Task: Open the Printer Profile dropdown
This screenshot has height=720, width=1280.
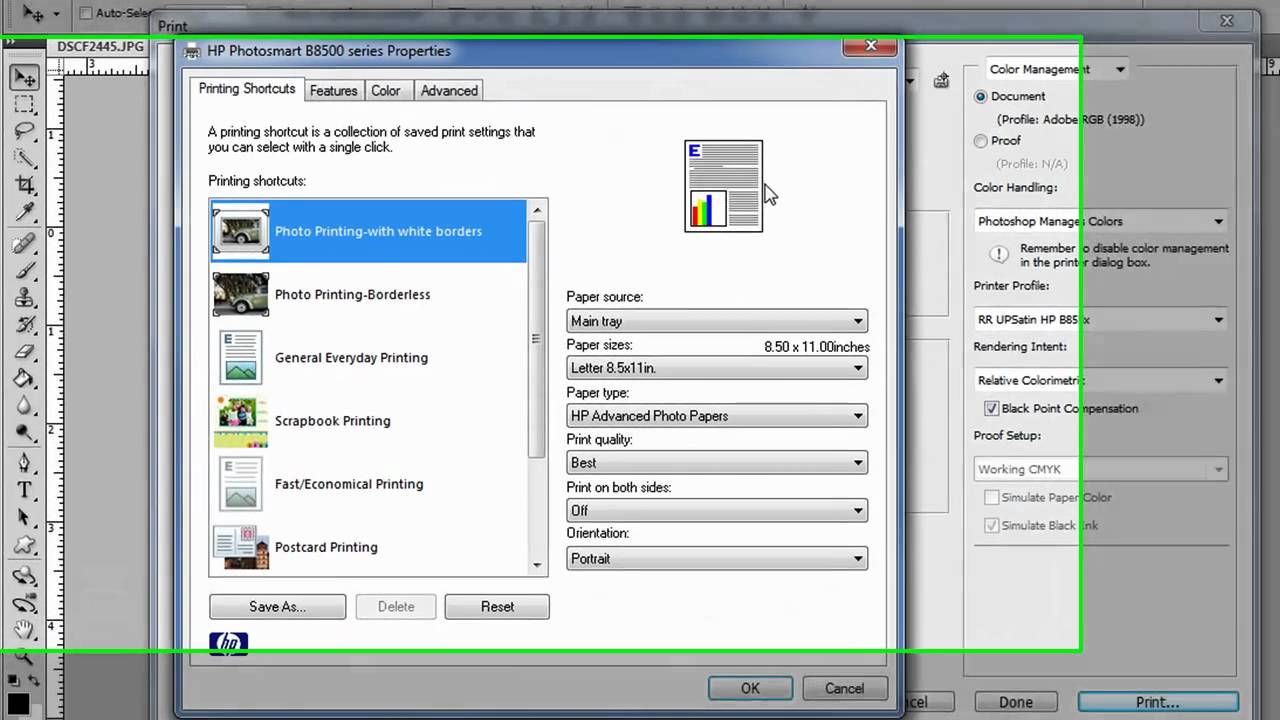Action: [x=1101, y=320]
